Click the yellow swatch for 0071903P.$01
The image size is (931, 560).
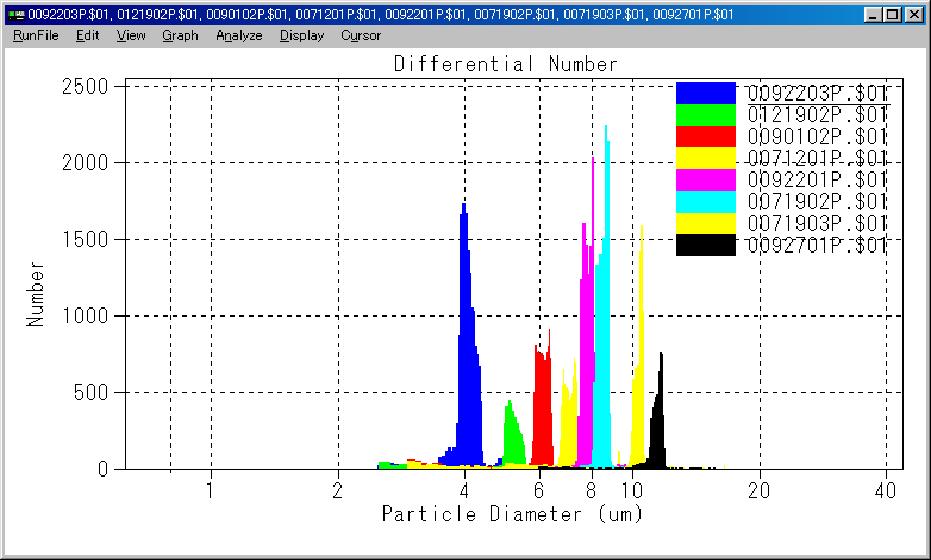click(705, 223)
